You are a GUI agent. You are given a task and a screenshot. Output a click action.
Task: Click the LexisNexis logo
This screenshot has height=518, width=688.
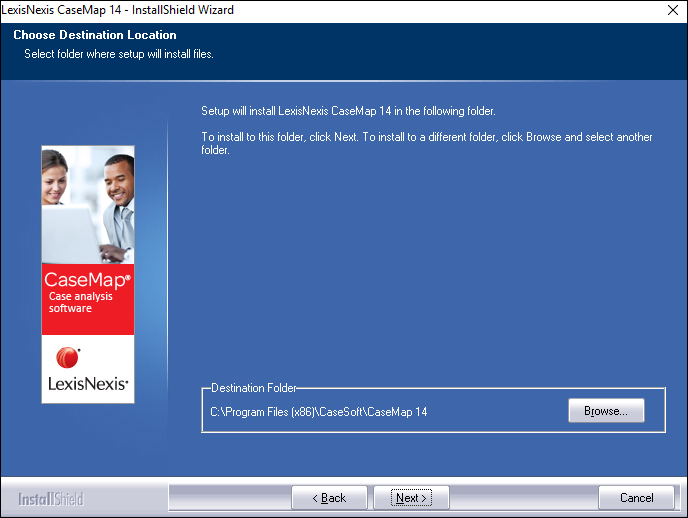point(88,369)
